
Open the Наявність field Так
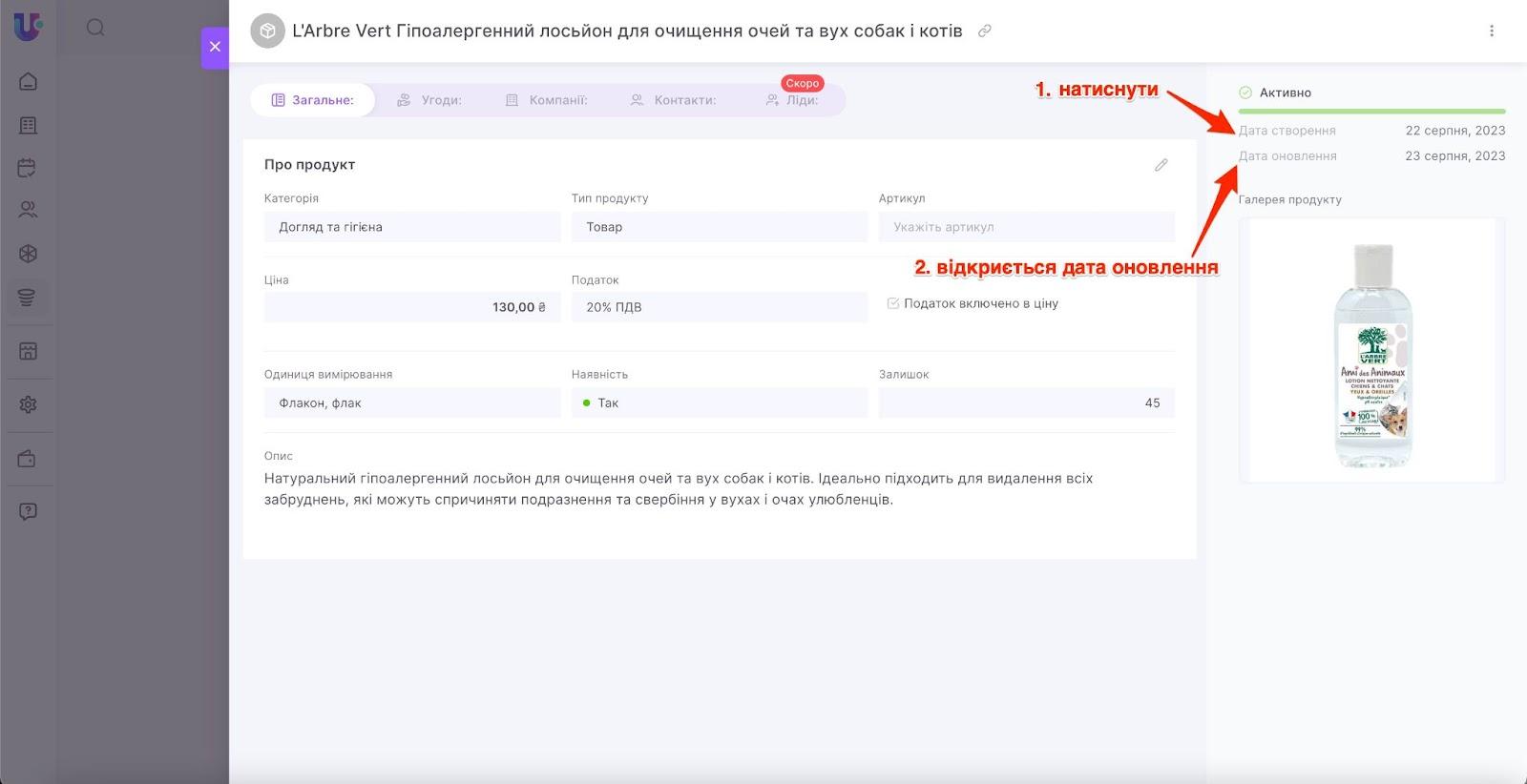click(x=720, y=402)
